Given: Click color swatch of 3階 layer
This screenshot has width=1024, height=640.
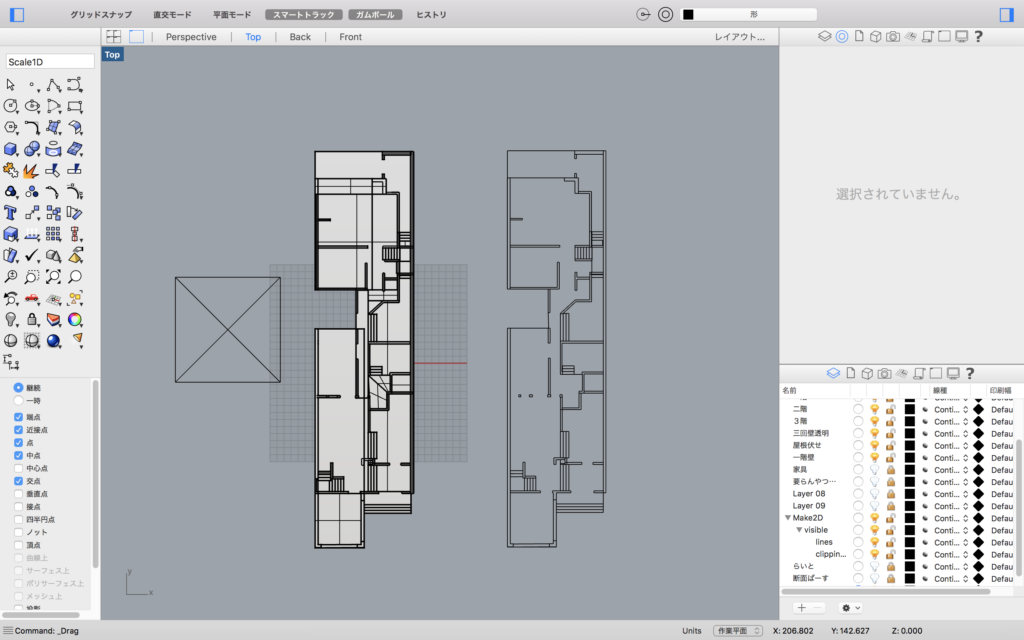Looking at the screenshot, I should click(x=909, y=421).
